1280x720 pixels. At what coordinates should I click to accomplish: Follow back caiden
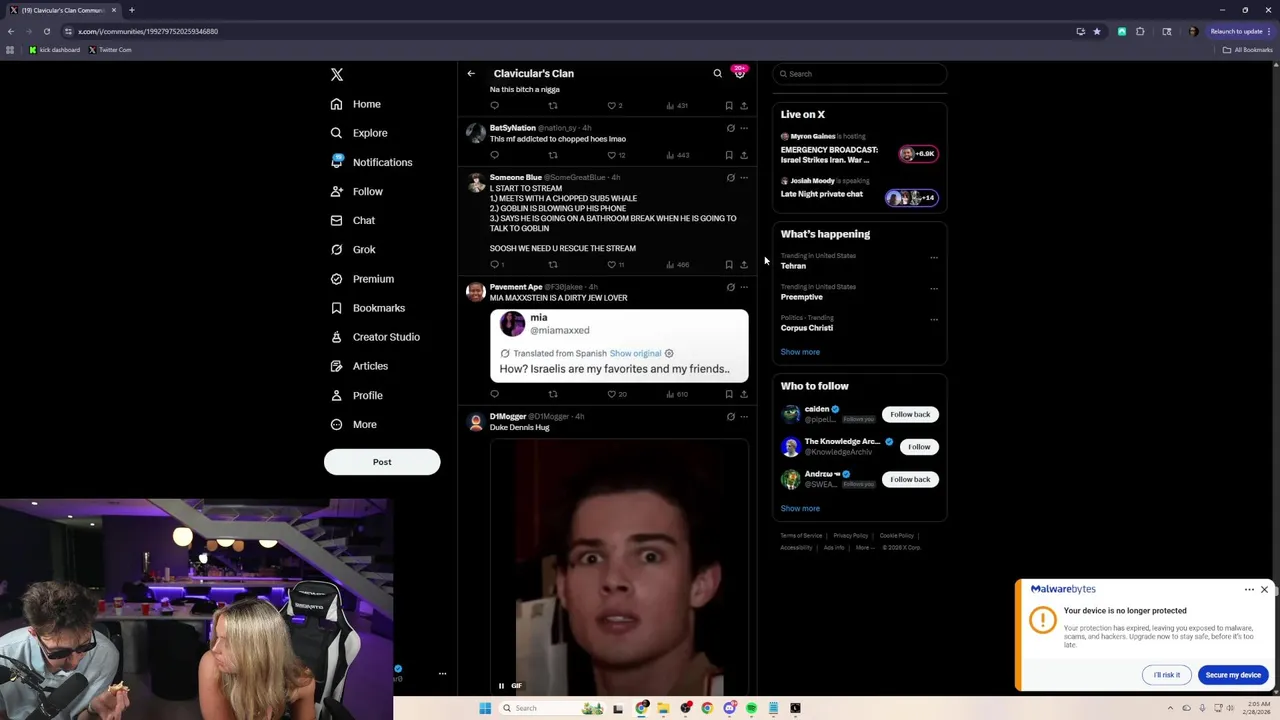click(x=910, y=414)
